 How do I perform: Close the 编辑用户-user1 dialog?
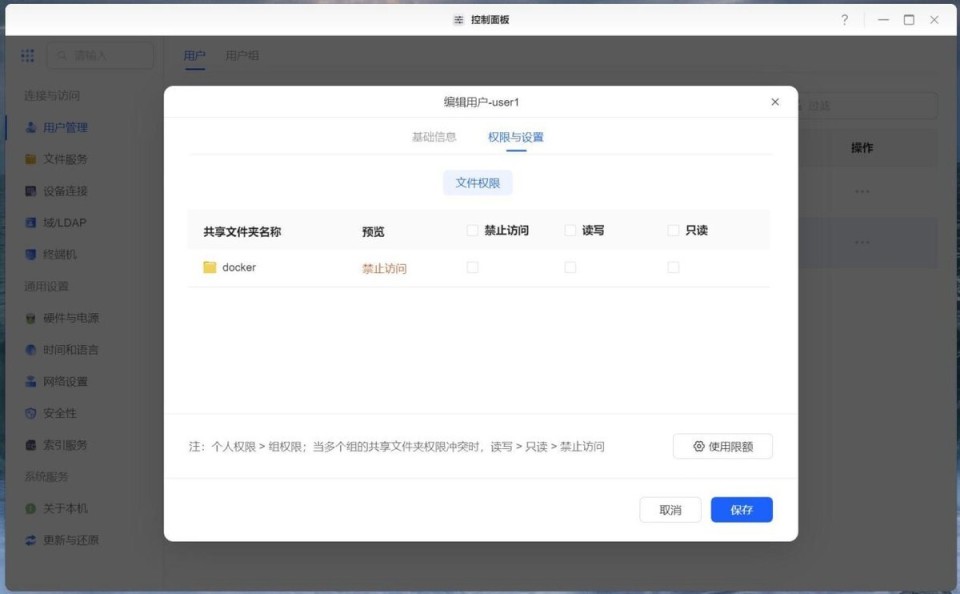775,102
